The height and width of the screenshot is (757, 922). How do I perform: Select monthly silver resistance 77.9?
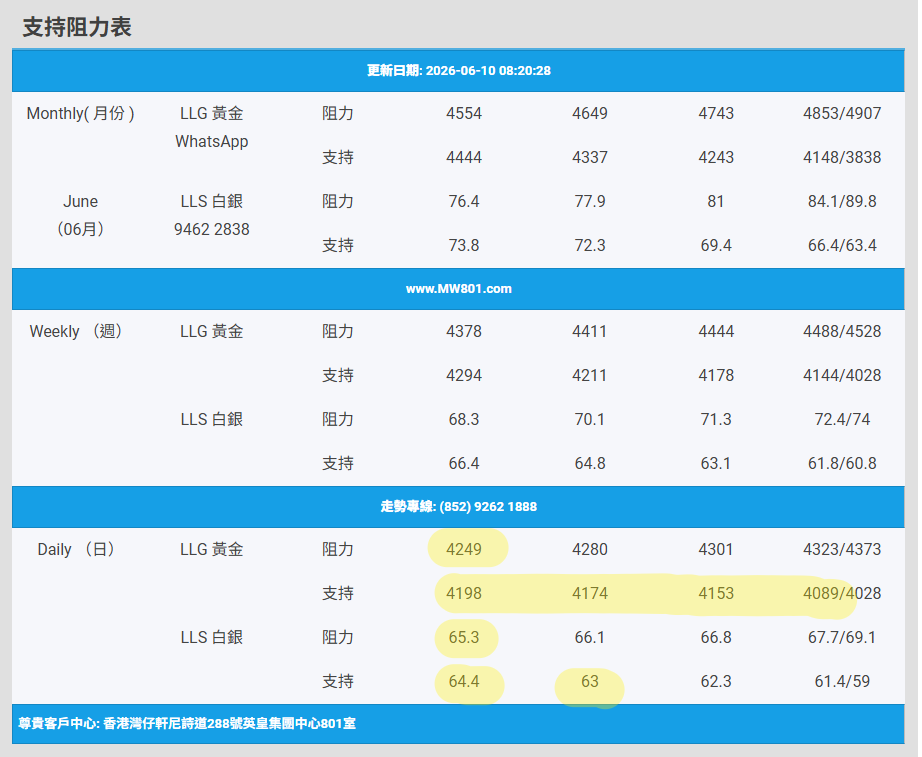[x=590, y=201]
